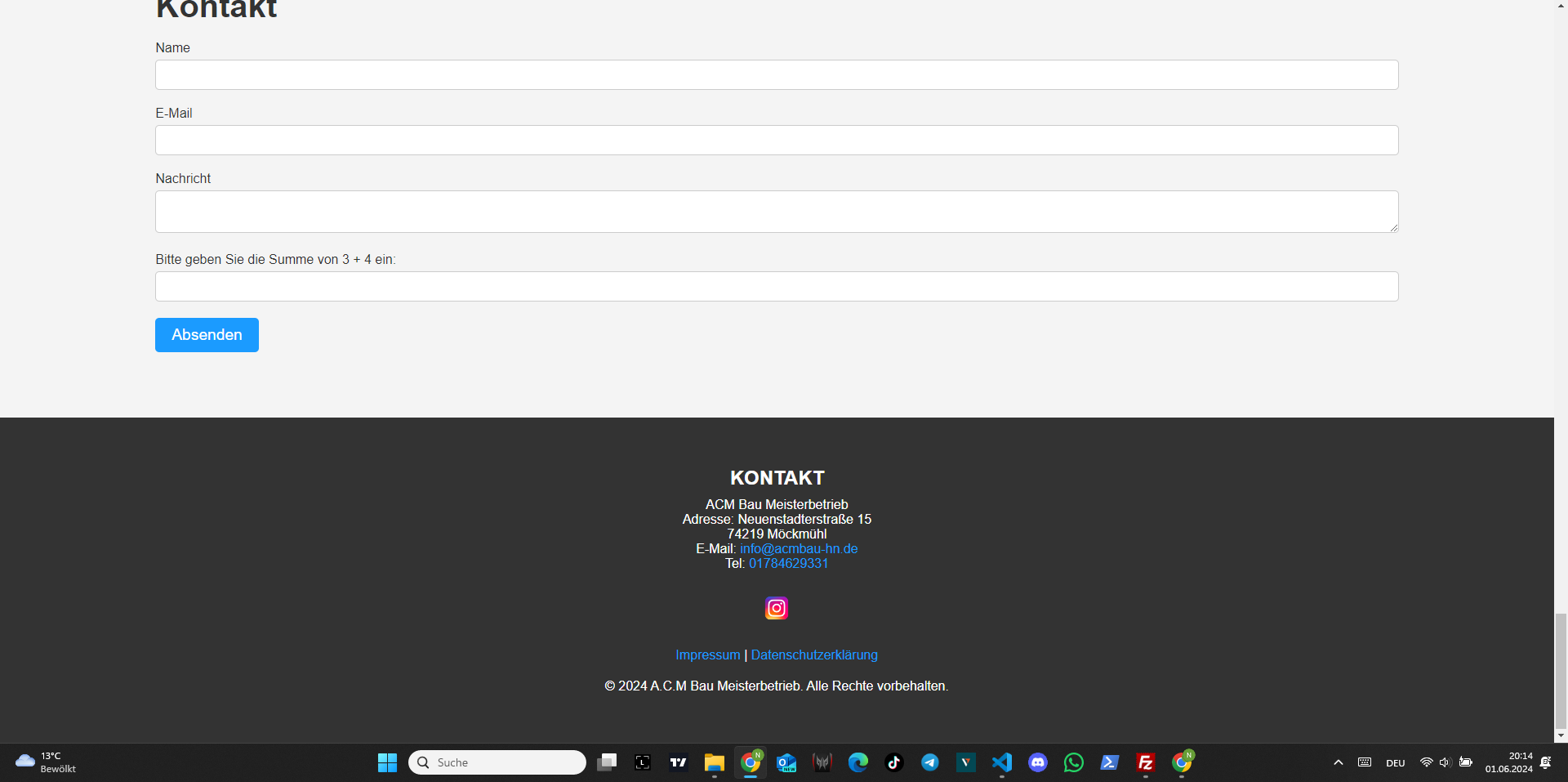Image resolution: width=1568 pixels, height=782 pixels.
Task: Open Microsoft Edge from the taskbar
Action: click(857, 762)
